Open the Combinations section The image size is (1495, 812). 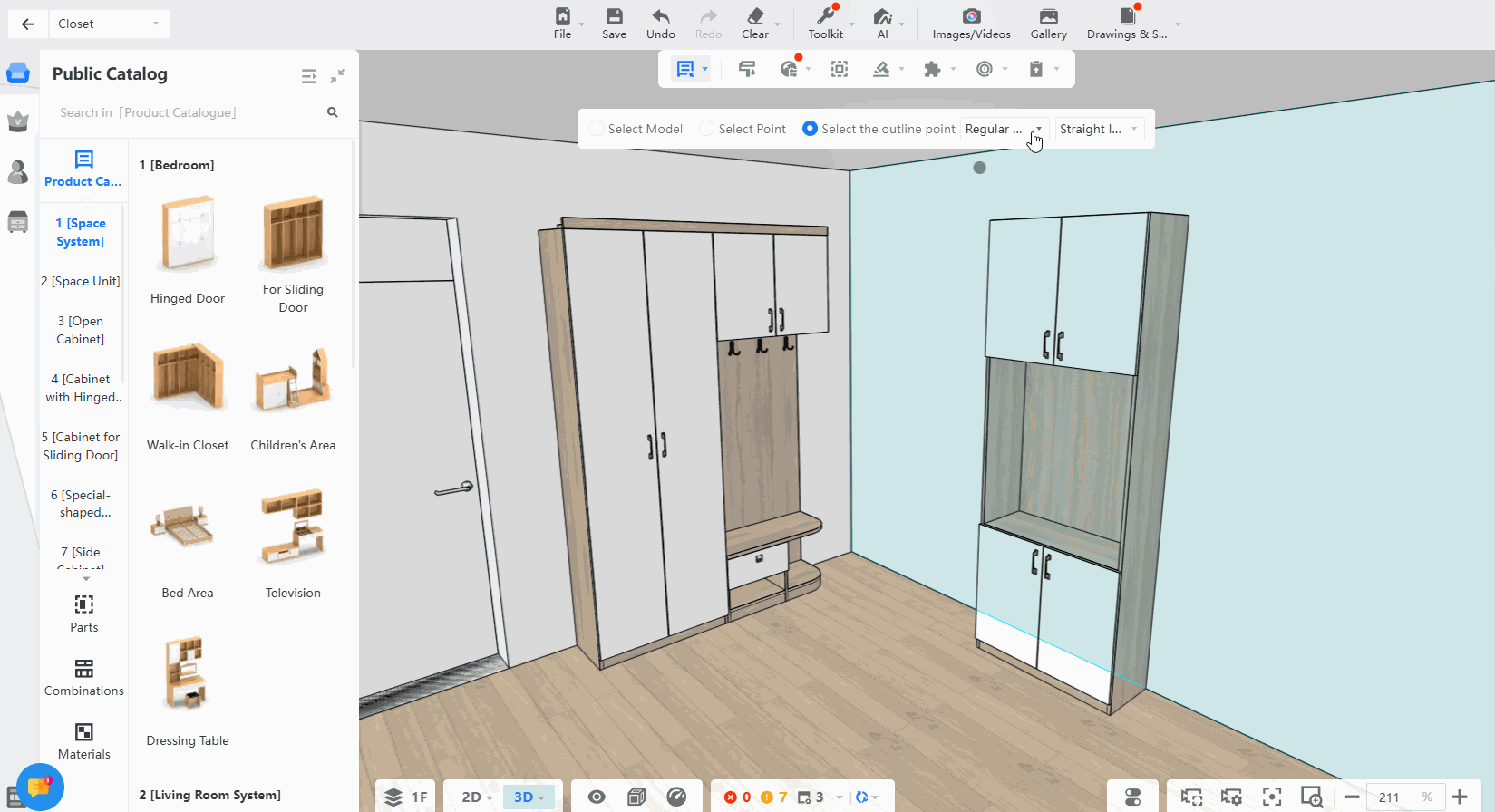click(84, 678)
